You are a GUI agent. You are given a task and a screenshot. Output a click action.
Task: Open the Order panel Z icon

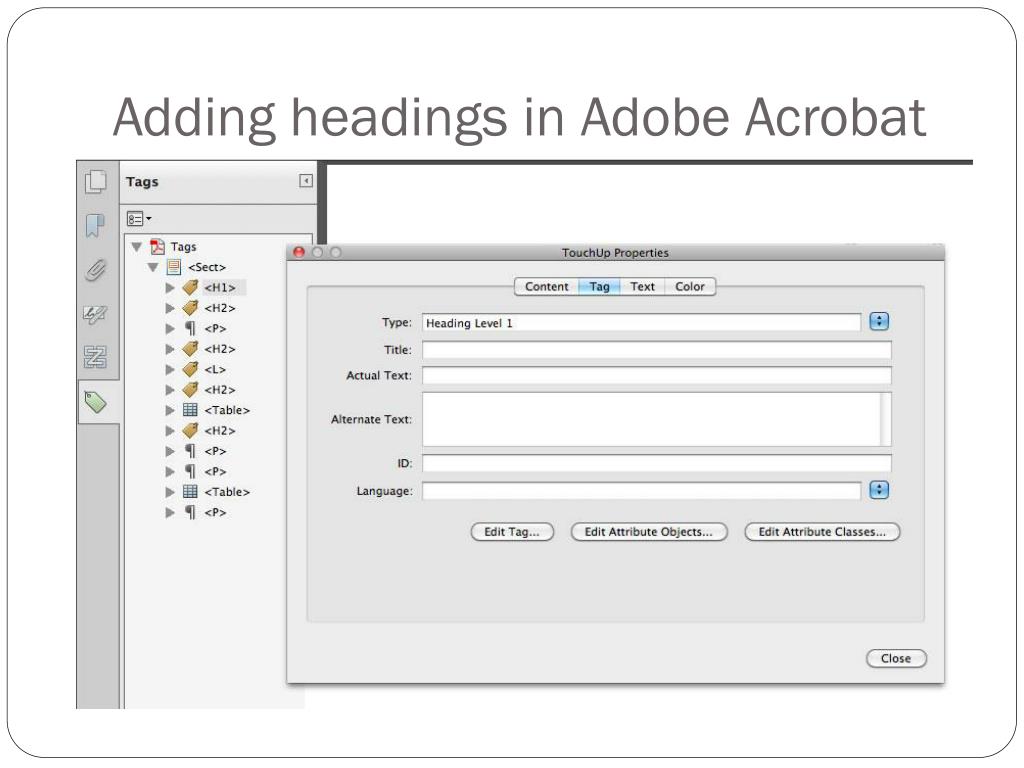[95, 357]
